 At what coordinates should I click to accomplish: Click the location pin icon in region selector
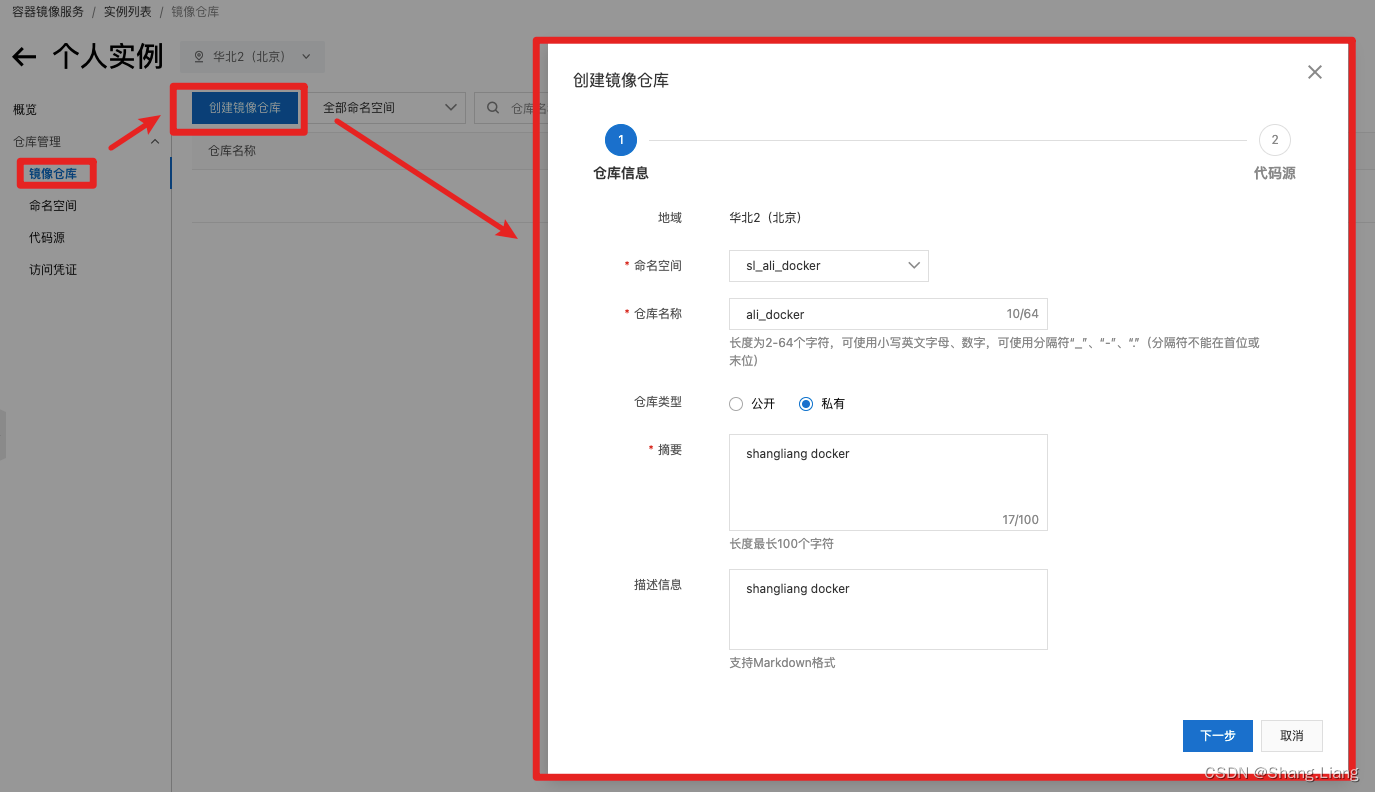[x=200, y=56]
